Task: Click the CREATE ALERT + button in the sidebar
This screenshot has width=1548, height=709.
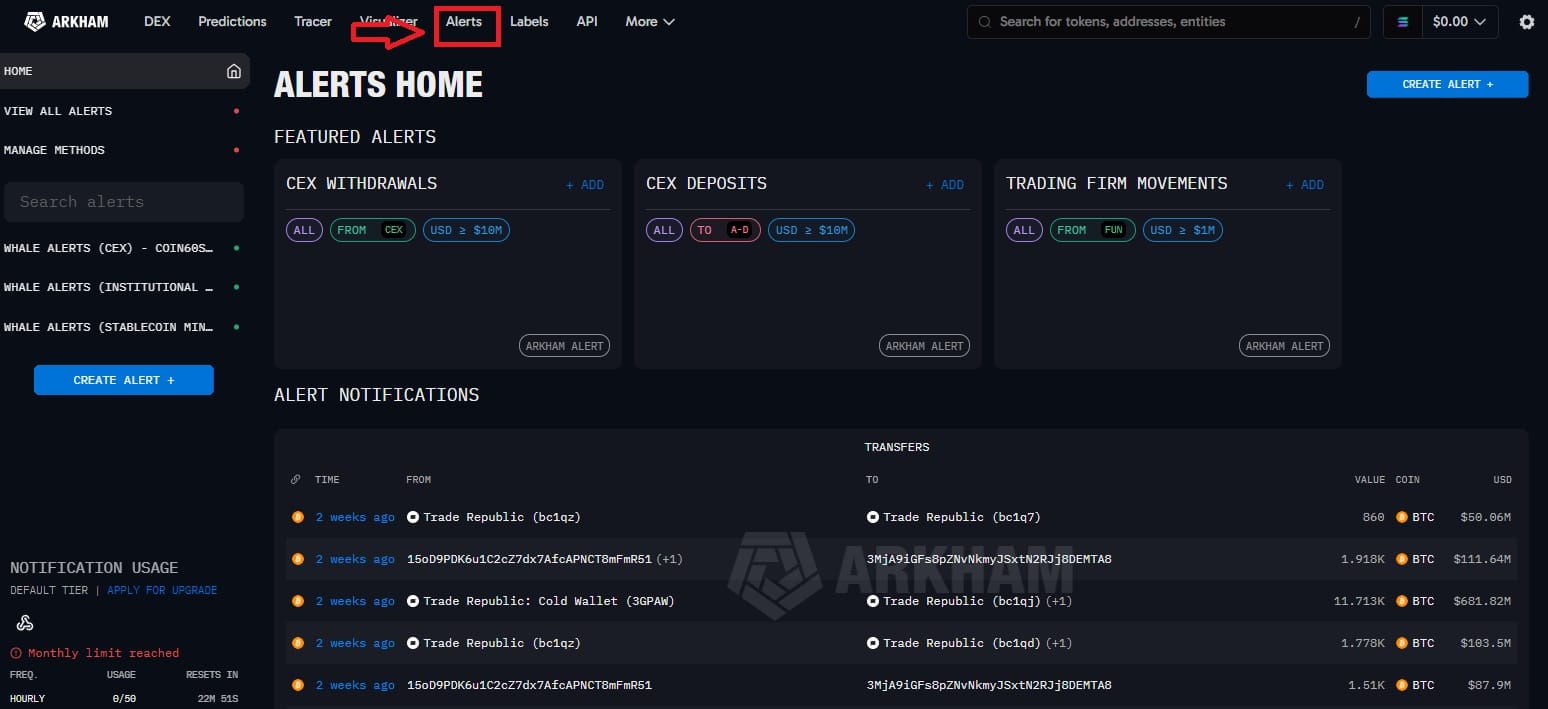Action: 123,380
